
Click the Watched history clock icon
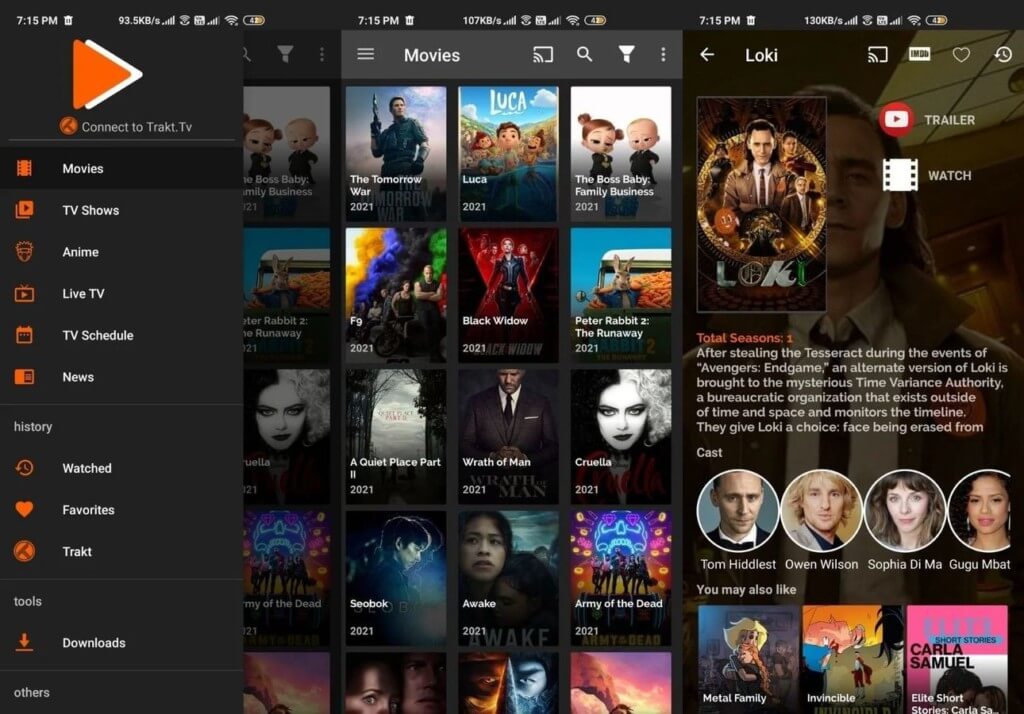tap(24, 468)
